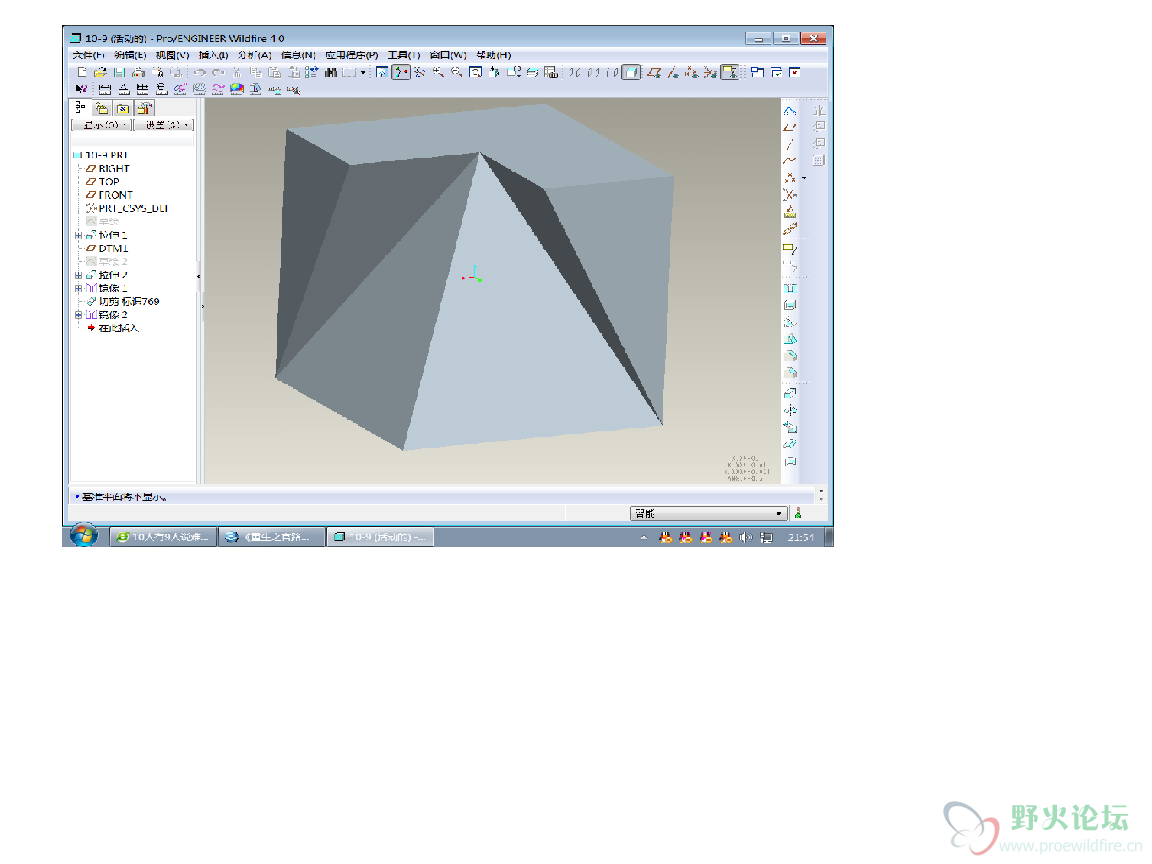The width and height of the screenshot is (1152, 864).
Task: Open the 文件(F) menu
Action: click(x=88, y=55)
